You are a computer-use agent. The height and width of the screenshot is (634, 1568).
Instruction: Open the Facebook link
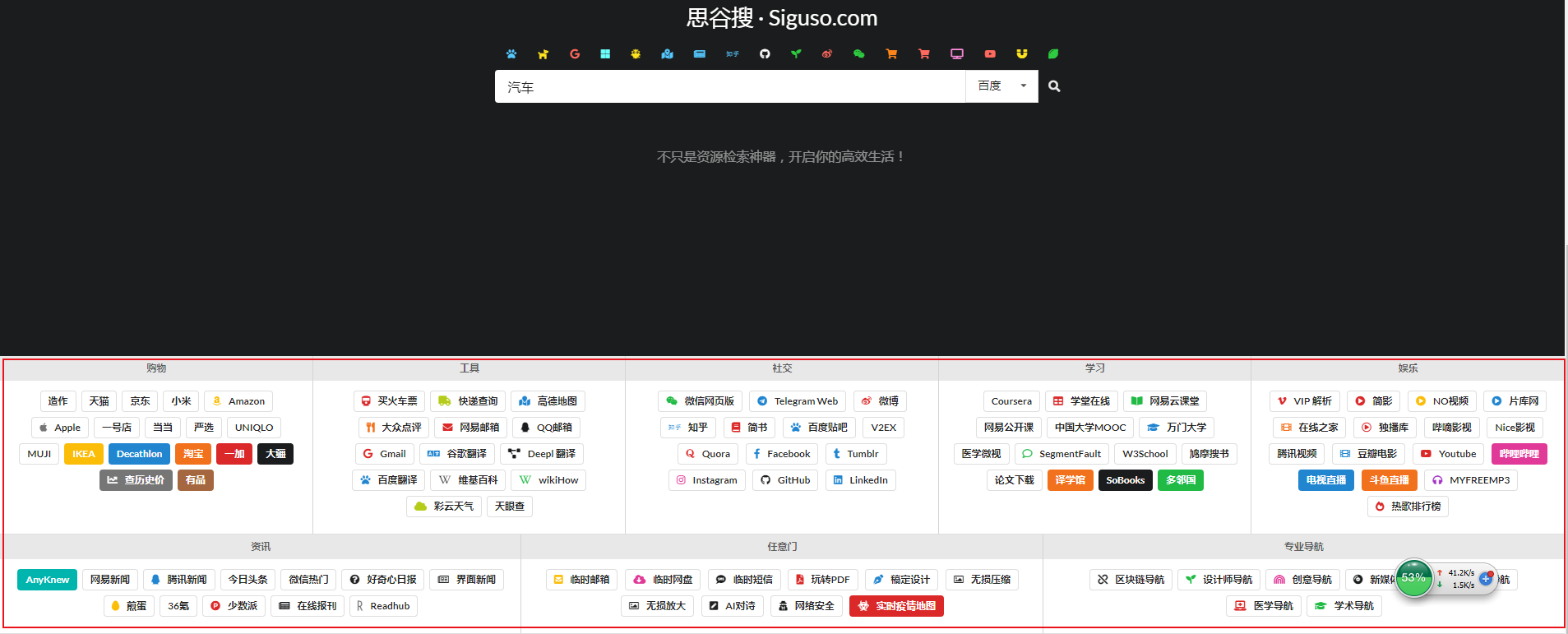(782, 454)
